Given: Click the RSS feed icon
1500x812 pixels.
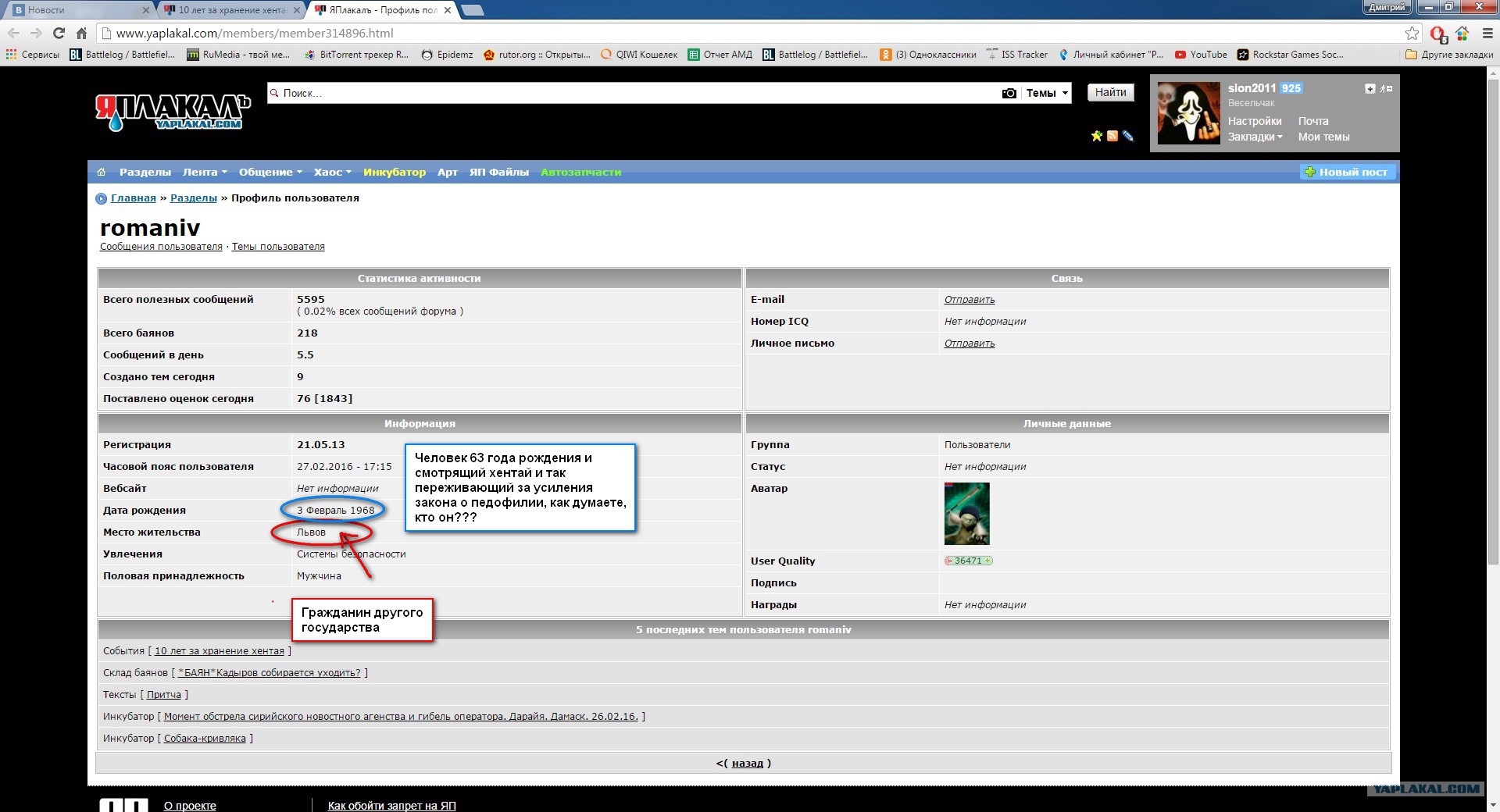Looking at the screenshot, I should [x=1112, y=136].
